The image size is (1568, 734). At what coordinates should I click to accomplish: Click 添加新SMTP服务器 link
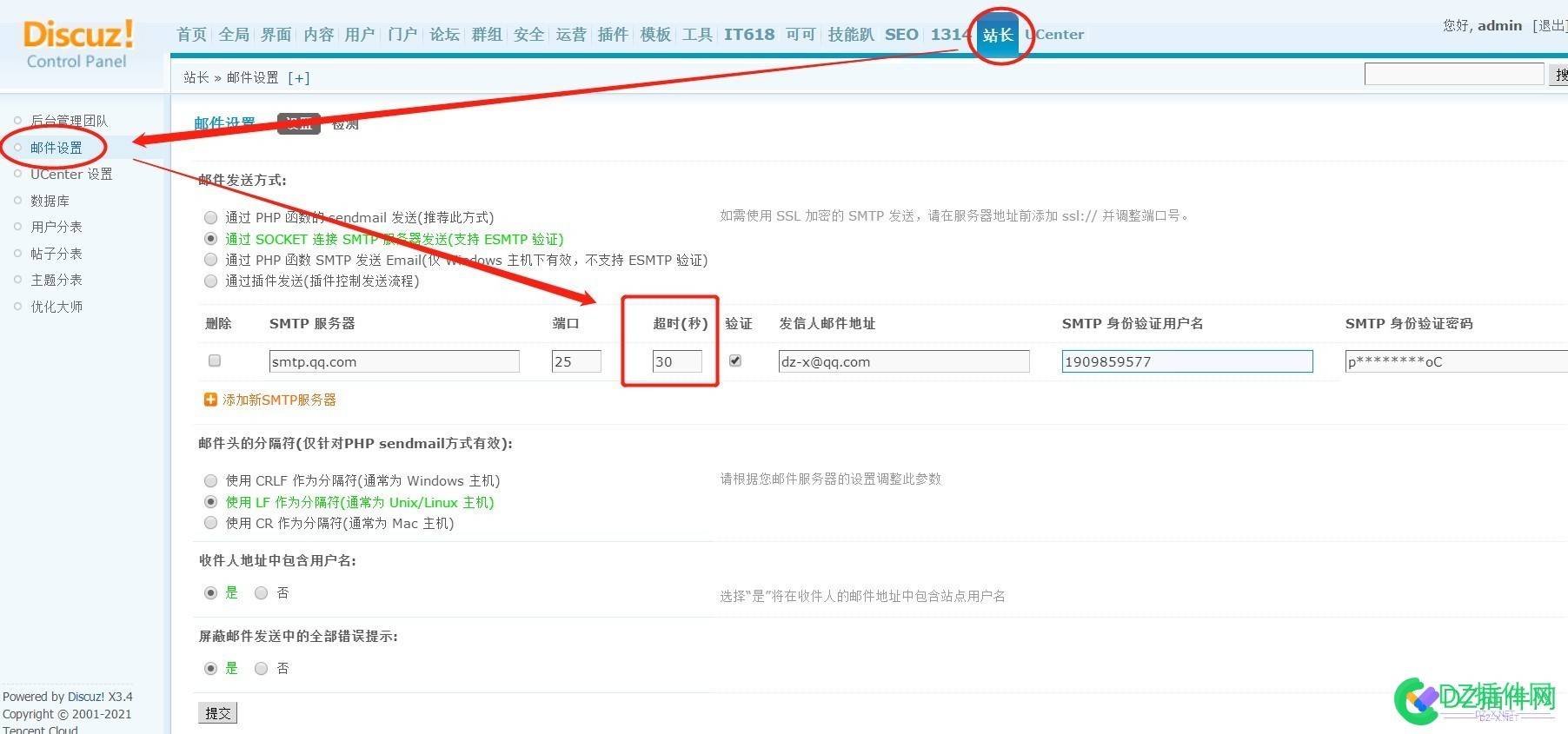[x=279, y=400]
